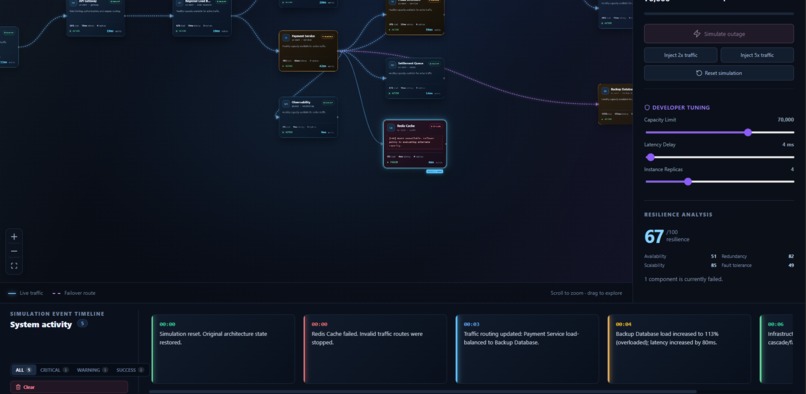This screenshot has height=394, width=806.
Task: Open the 'Traffic routing updated' timeline event
Action: point(527,349)
